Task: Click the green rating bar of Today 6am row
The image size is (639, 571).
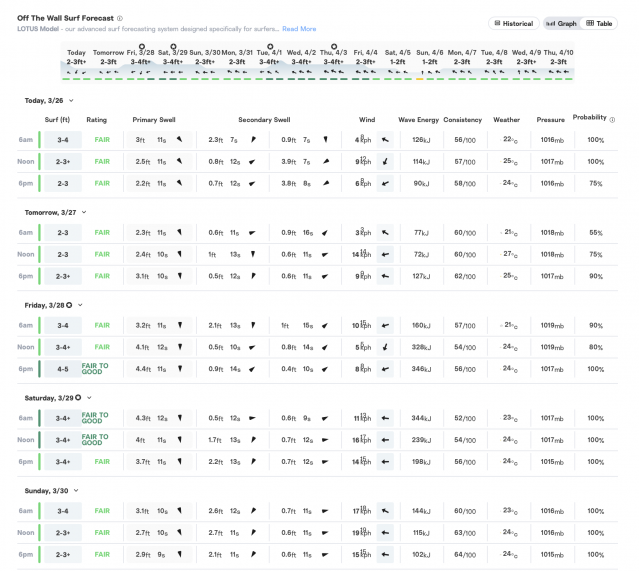Action: 40,140
